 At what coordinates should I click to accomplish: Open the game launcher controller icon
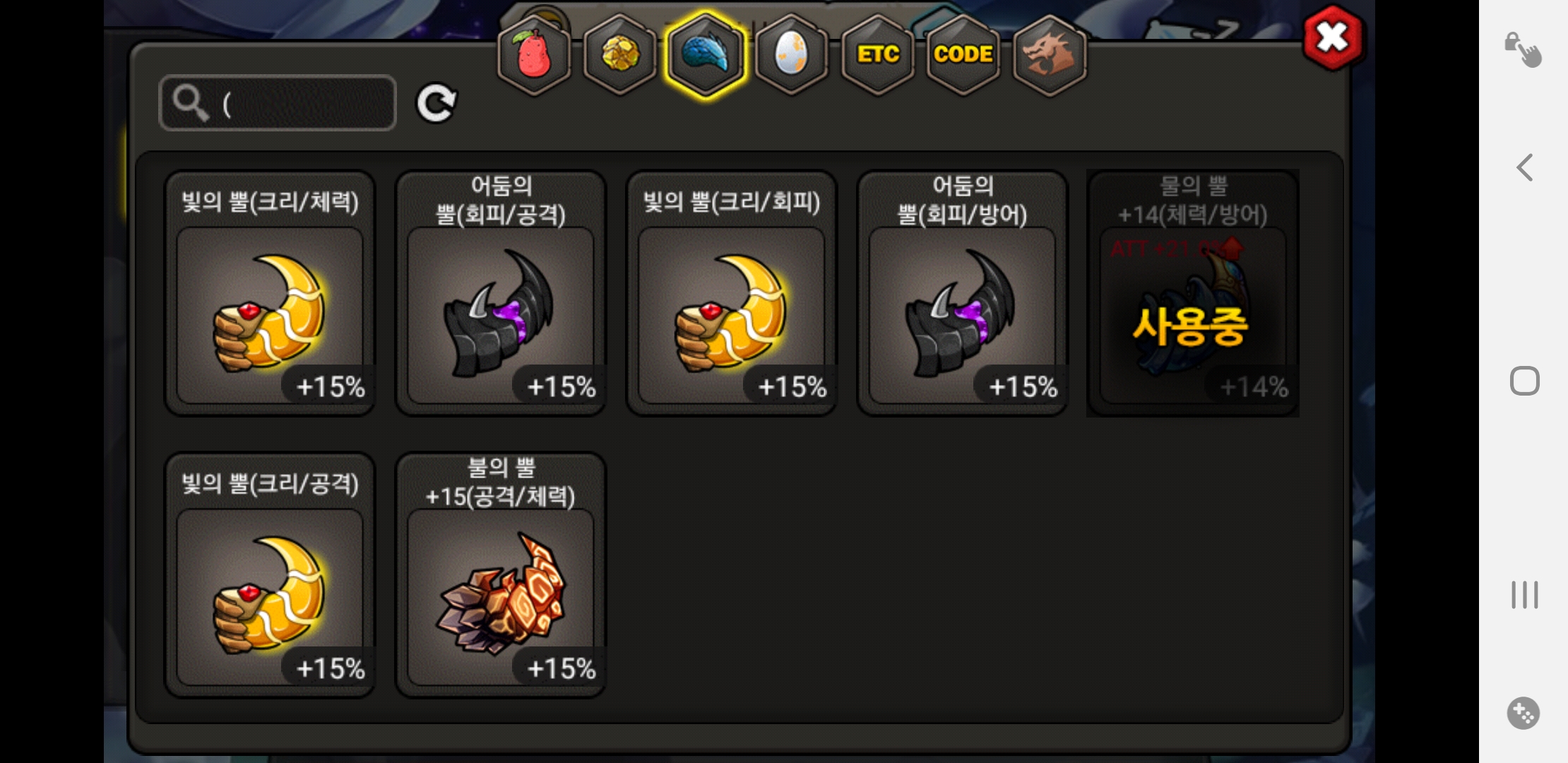pos(1523,713)
